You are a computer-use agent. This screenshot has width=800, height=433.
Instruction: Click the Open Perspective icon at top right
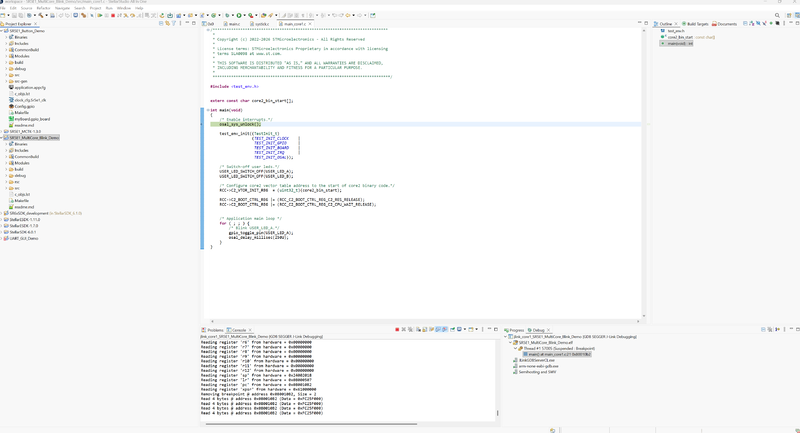(x=789, y=15)
